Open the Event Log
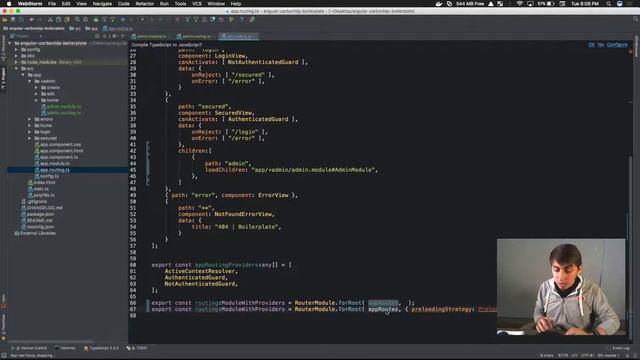Image resolution: width=640 pixels, height=360 pixels. (618, 348)
